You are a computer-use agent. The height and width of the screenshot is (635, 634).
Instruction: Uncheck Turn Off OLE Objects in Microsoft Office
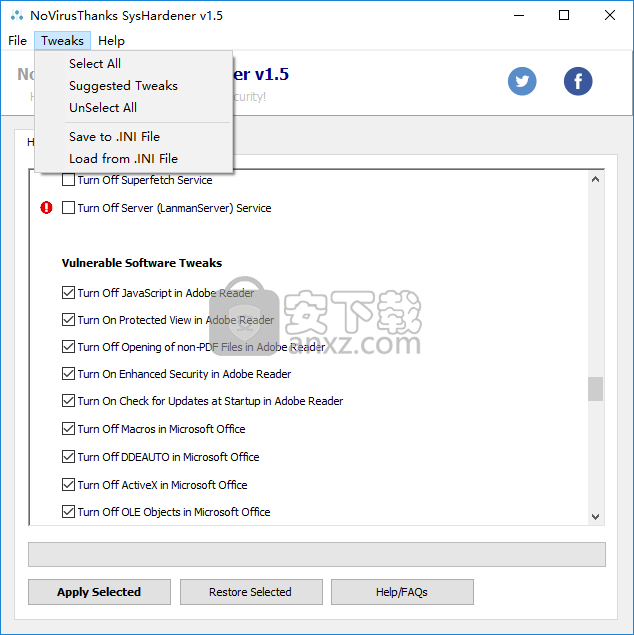(68, 511)
